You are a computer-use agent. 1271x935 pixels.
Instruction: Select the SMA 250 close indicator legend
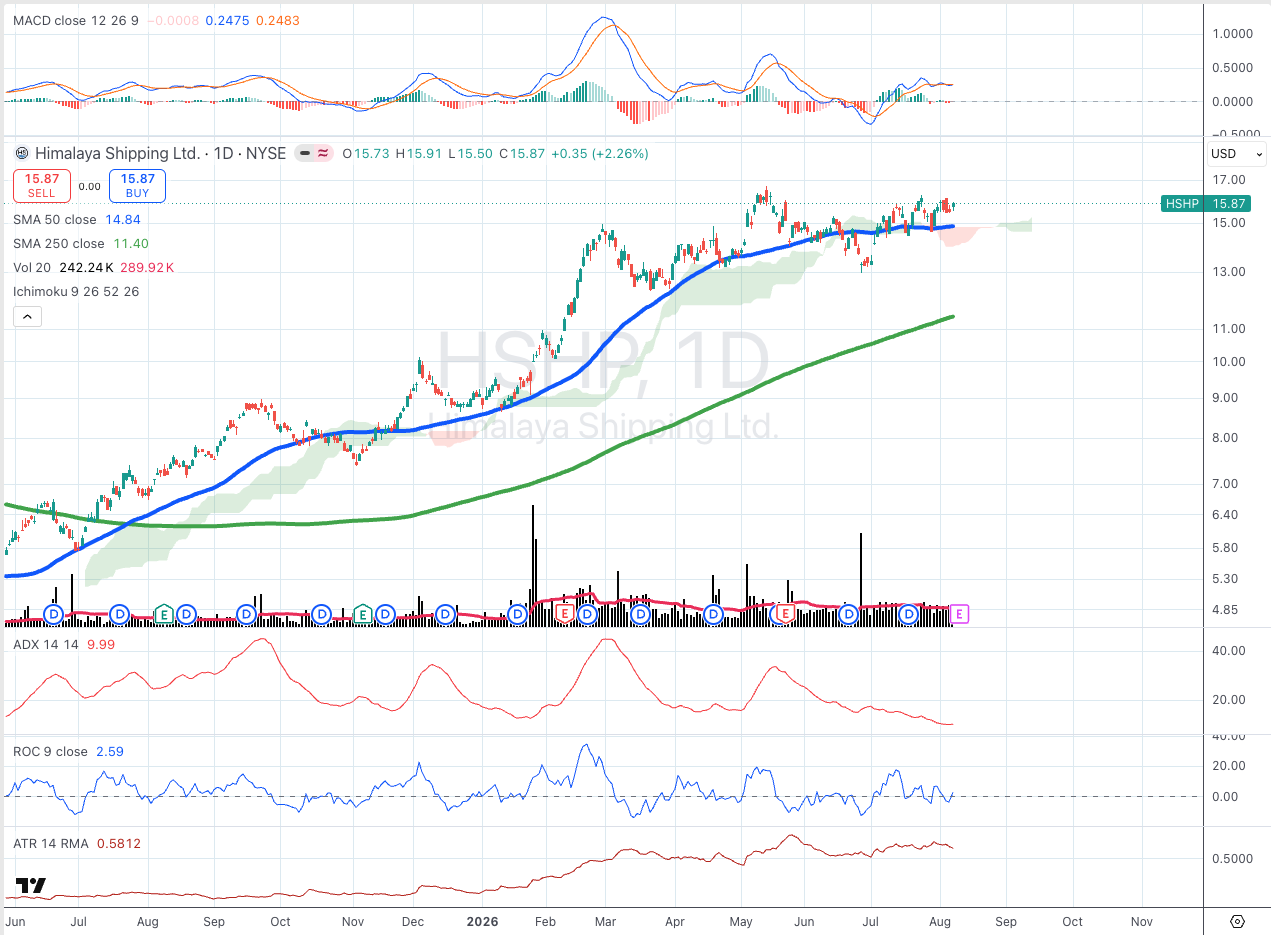click(x=59, y=243)
